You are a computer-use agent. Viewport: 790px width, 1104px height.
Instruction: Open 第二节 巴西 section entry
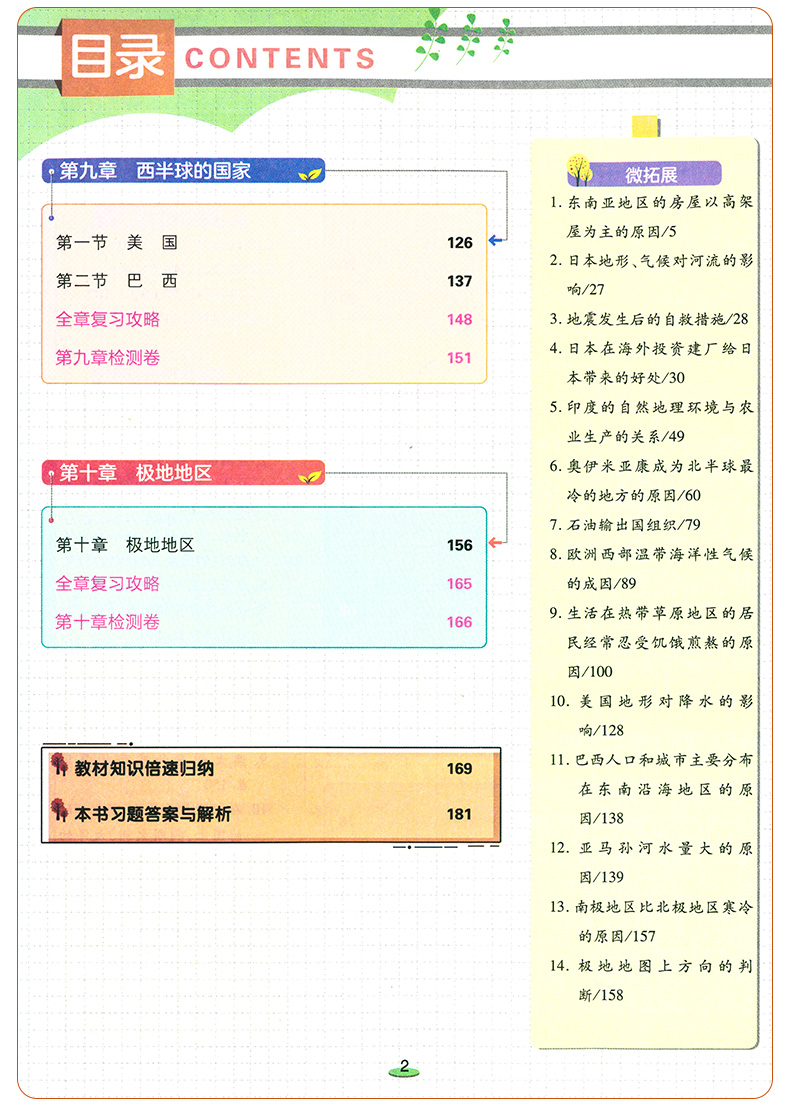click(x=117, y=281)
